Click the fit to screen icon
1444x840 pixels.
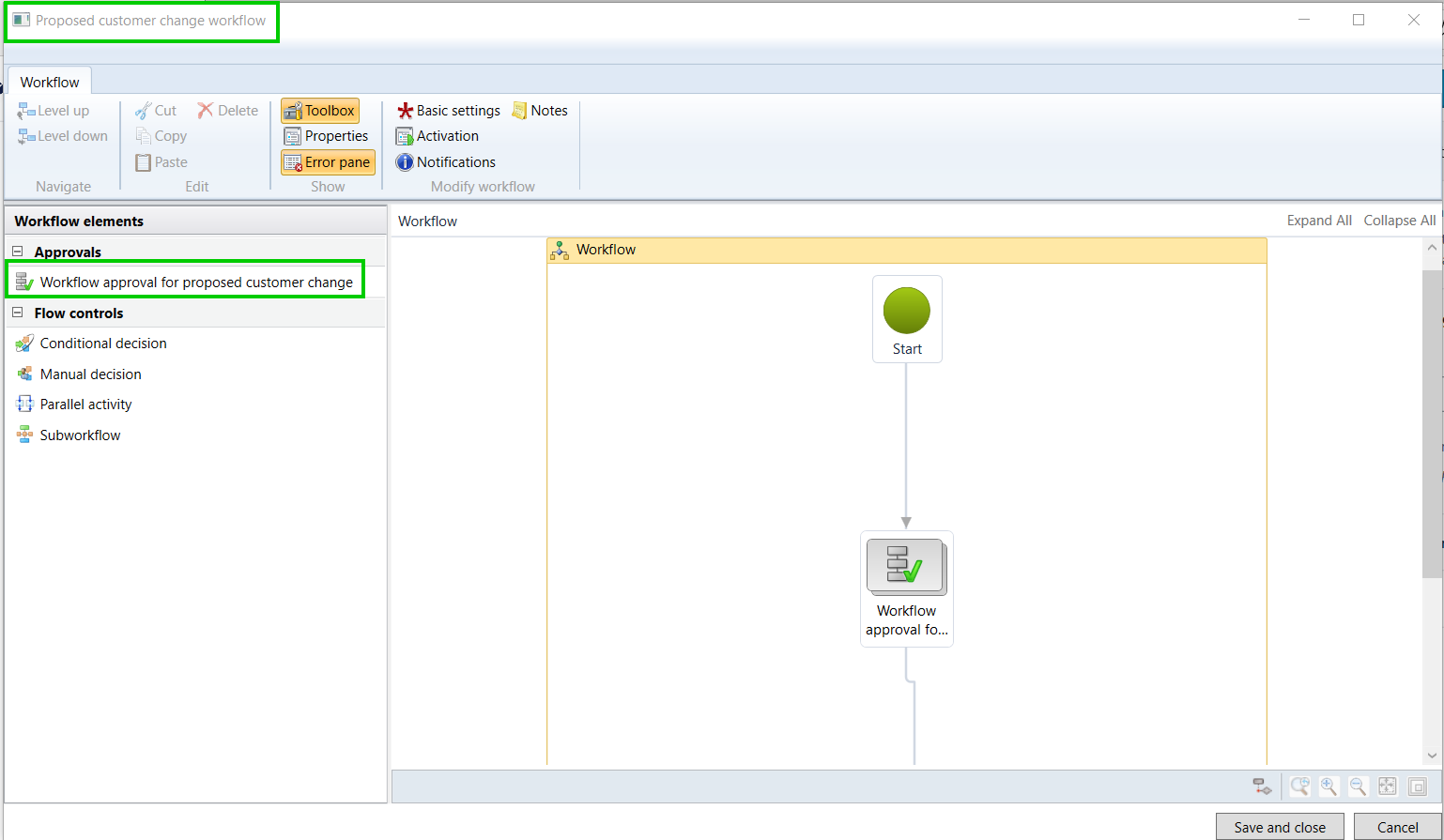(x=1388, y=787)
